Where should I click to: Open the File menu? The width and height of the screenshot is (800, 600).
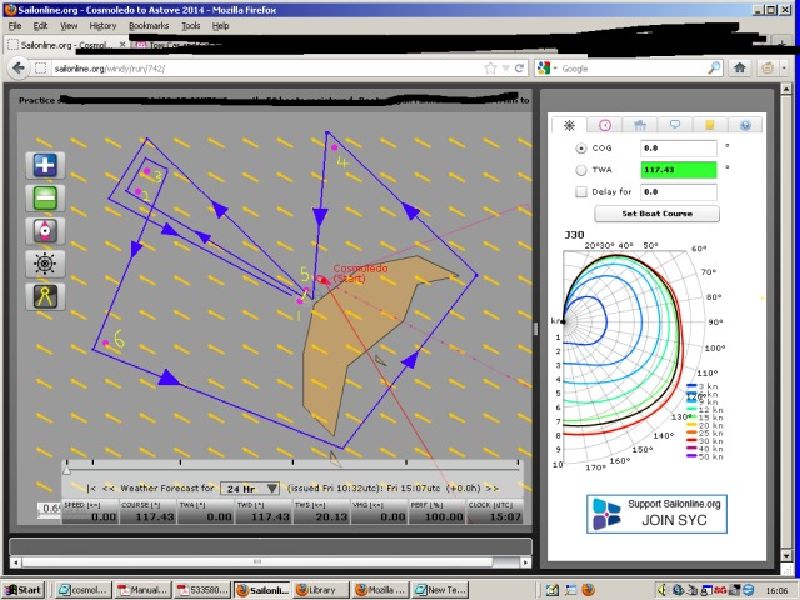(x=15, y=26)
